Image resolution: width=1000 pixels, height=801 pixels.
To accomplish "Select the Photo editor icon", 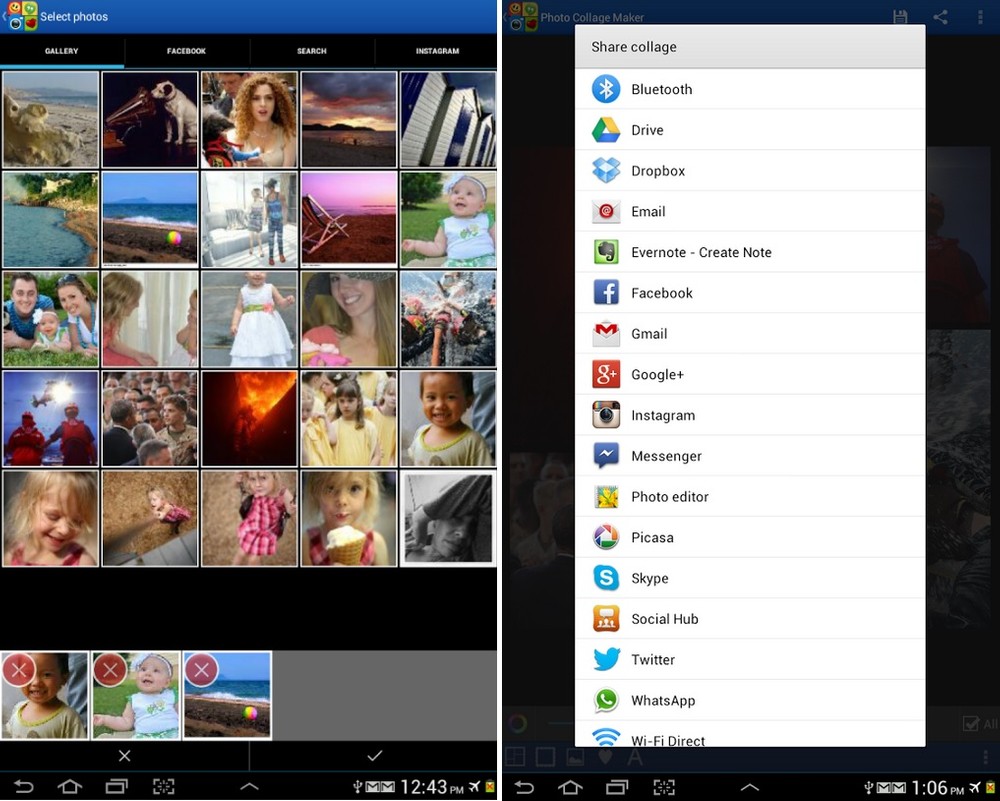I will pos(606,497).
